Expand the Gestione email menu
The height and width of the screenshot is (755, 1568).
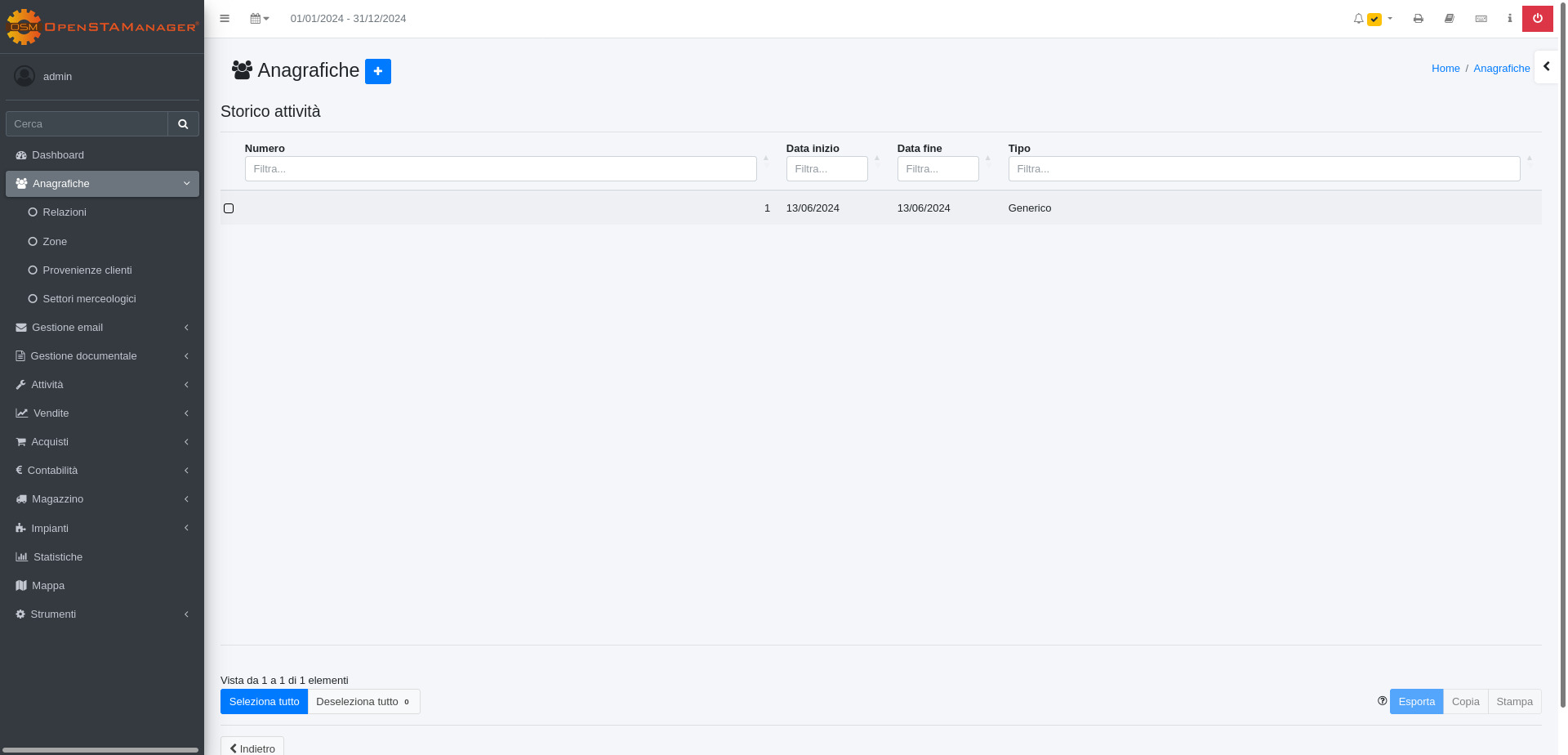pyautogui.click(x=102, y=328)
